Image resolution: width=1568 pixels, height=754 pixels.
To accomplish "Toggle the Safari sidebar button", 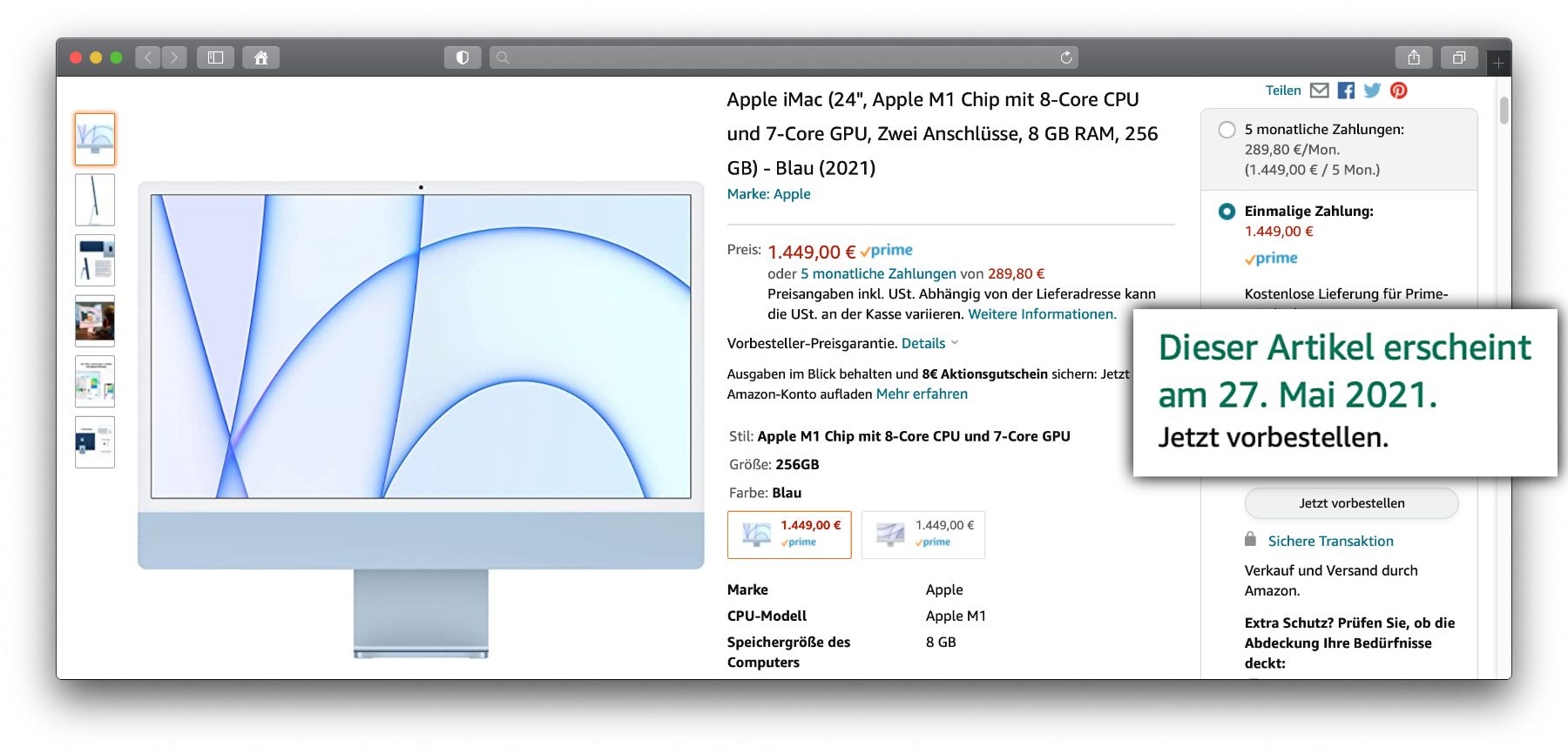I will (x=215, y=57).
